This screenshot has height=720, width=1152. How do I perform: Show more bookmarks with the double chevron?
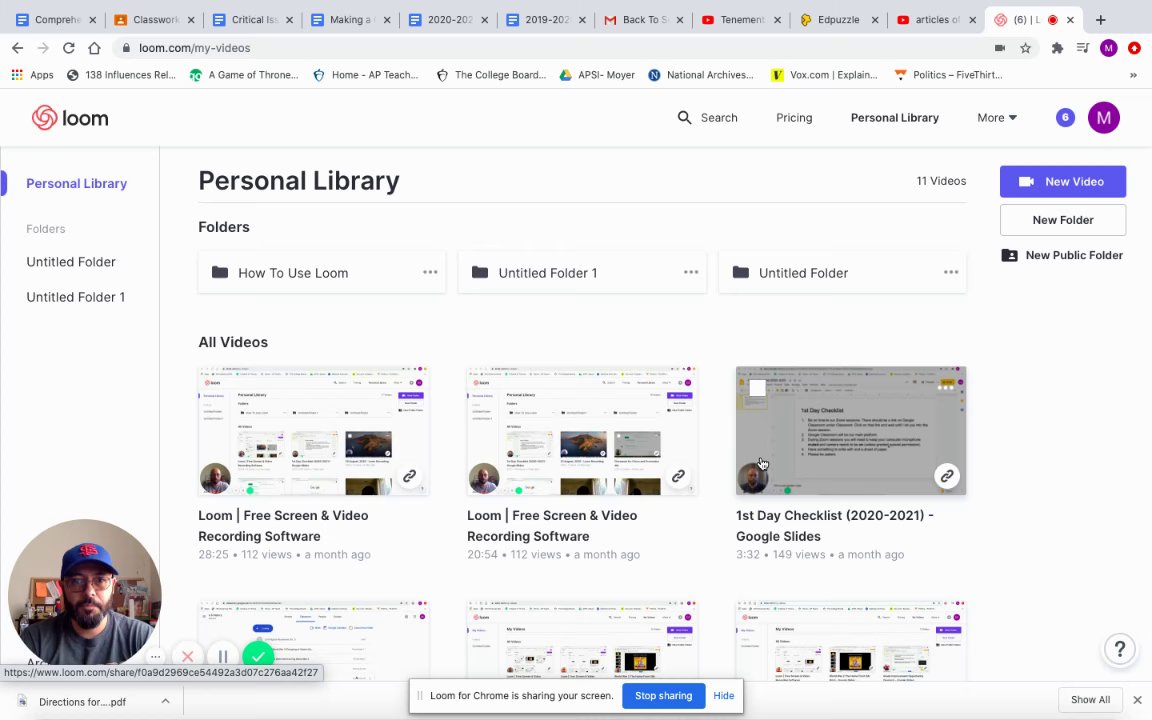[x=1133, y=75]
